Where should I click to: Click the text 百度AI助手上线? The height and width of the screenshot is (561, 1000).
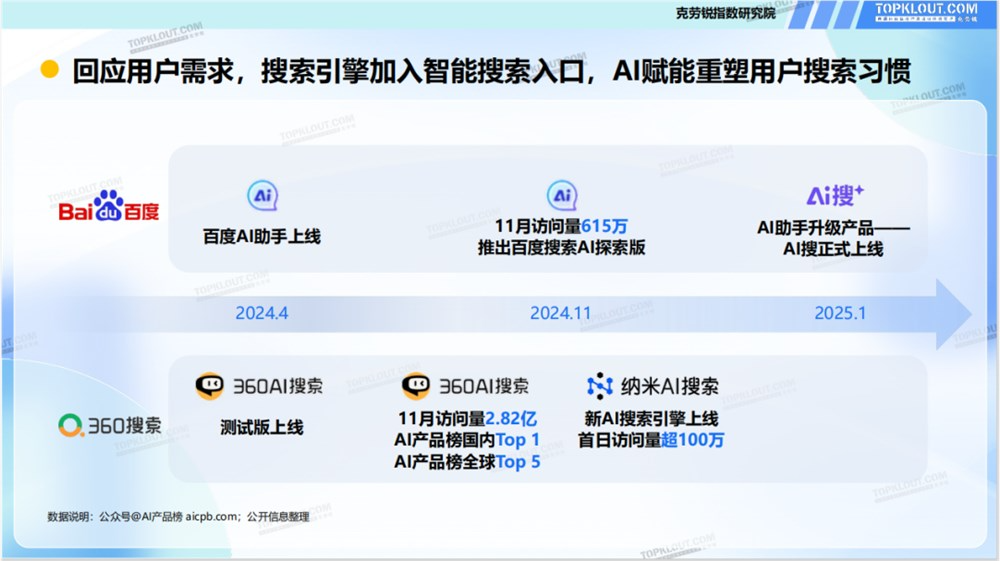click(x=261, y=237)
